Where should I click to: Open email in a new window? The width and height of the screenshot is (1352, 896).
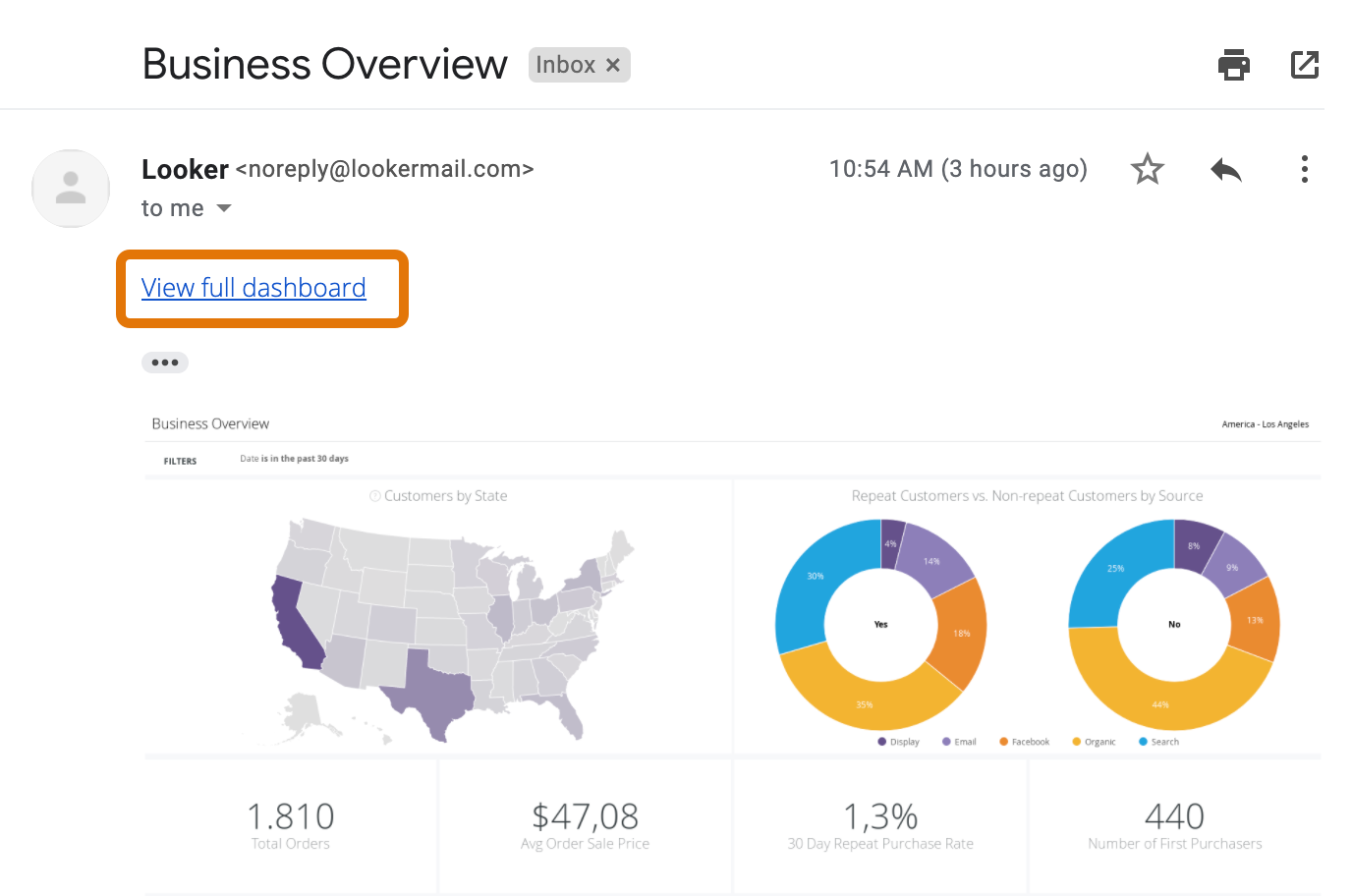pos(1304,64)
